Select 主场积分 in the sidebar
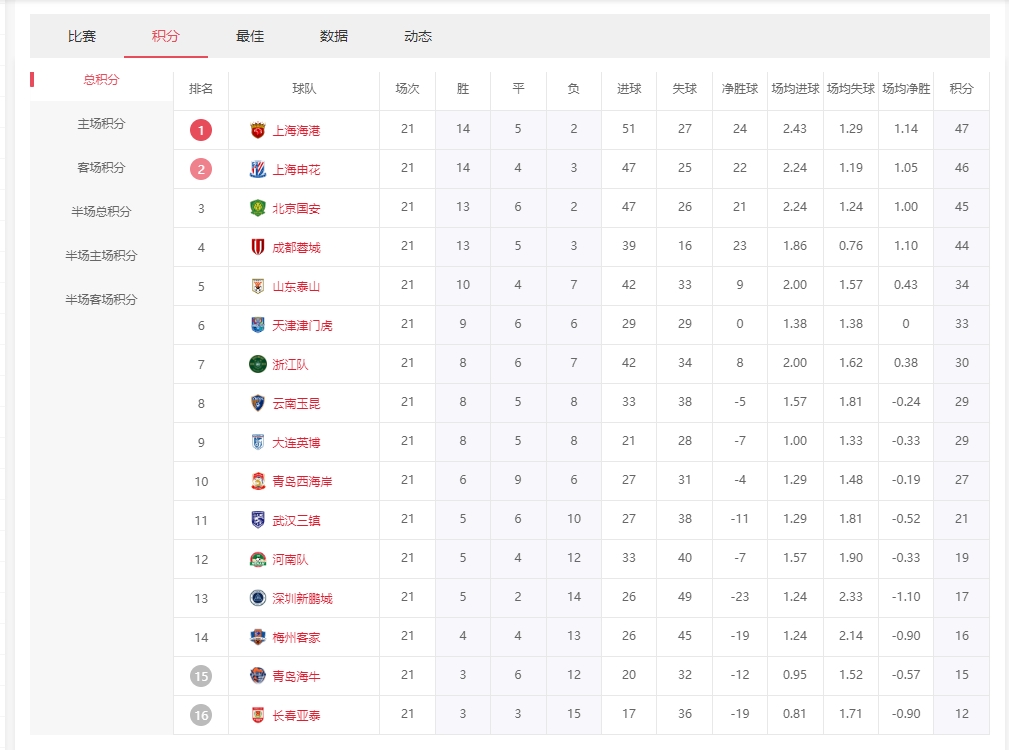1009x750 pixels. pos(101,124)
